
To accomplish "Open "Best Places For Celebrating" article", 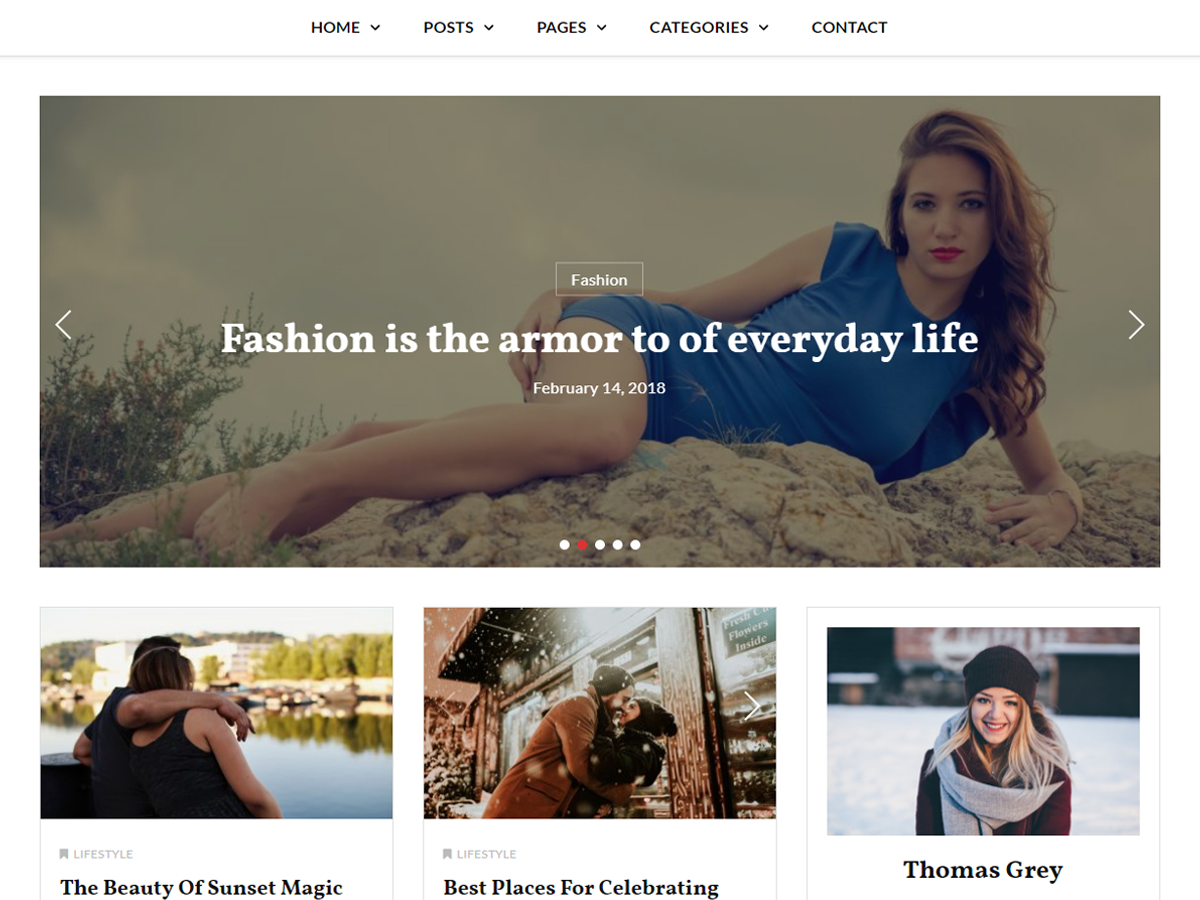I will pos(582,888).
